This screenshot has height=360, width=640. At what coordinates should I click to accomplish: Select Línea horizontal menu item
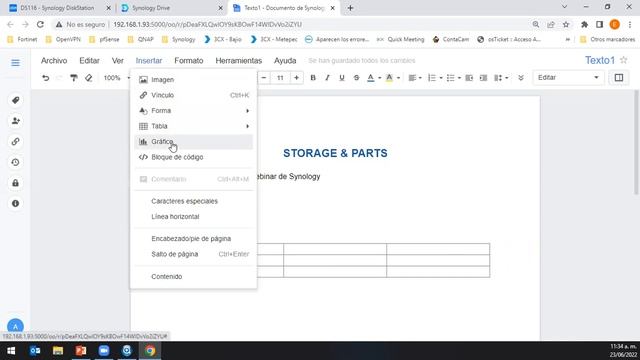pos(193,217)
